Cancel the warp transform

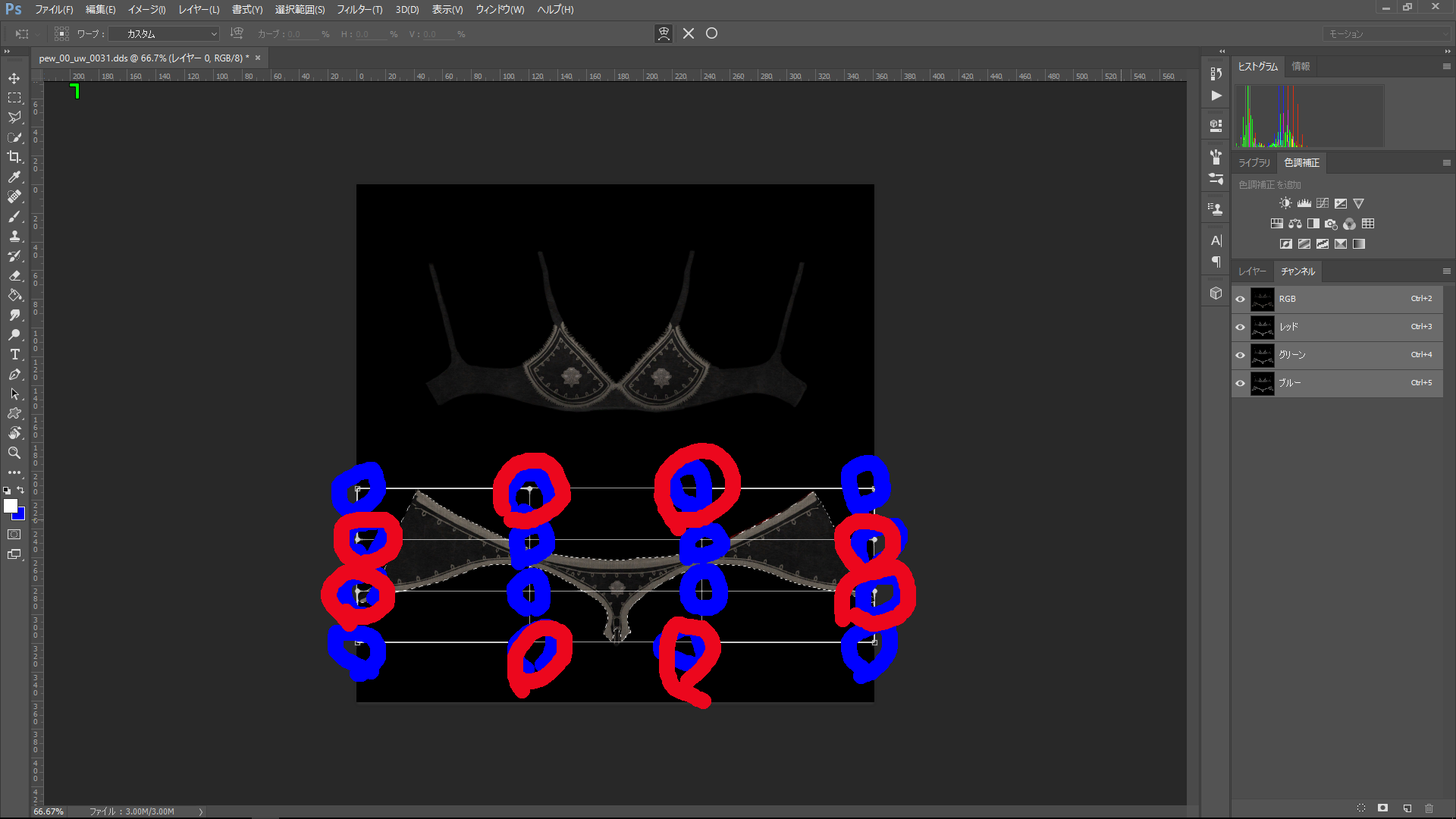pyautogui.click(x=689, y=33)
